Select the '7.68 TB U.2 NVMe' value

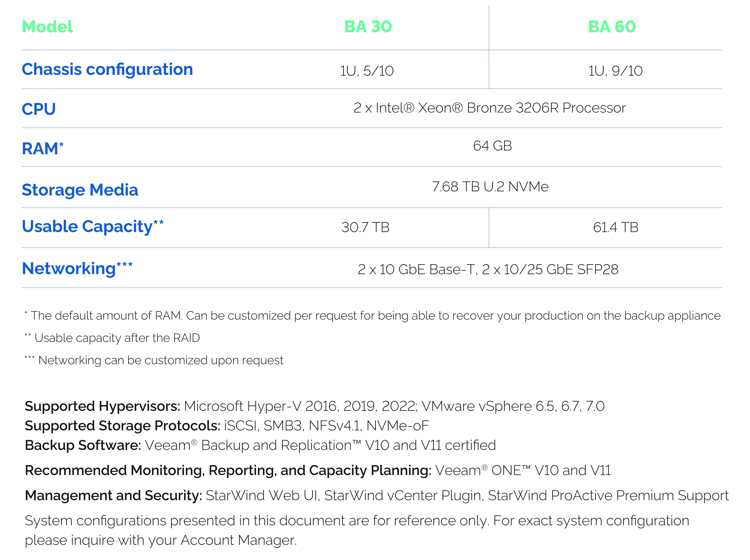pyautogui.click(x=490, y=186)
